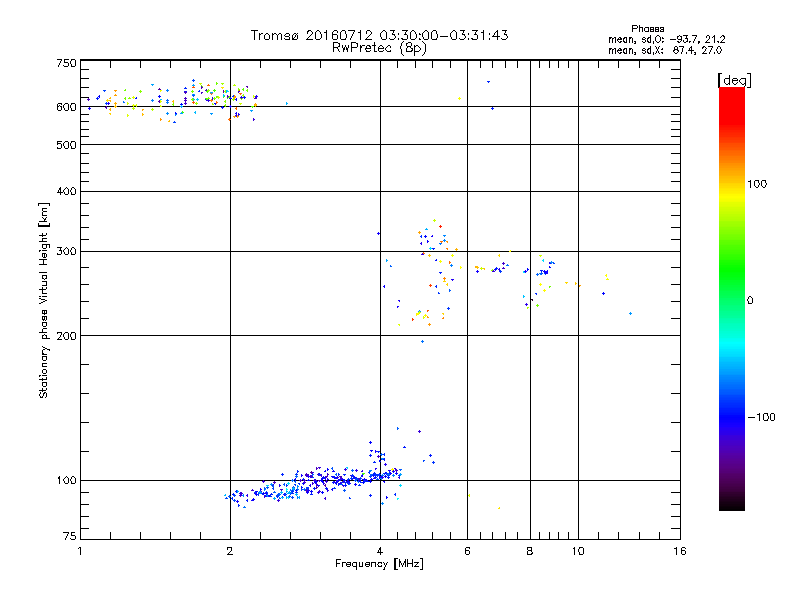Click the 'Frequency [MHz]' axis label
This screenshot has height=600, width=800.
coord(379,564)
